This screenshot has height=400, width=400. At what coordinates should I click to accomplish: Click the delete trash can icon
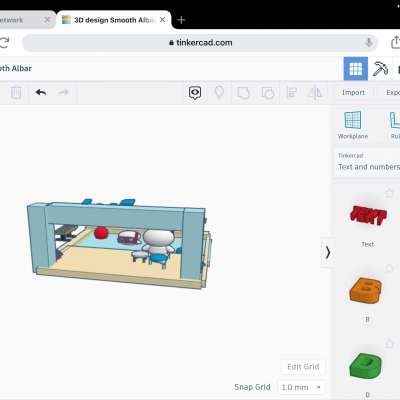(x=16, y=93)
